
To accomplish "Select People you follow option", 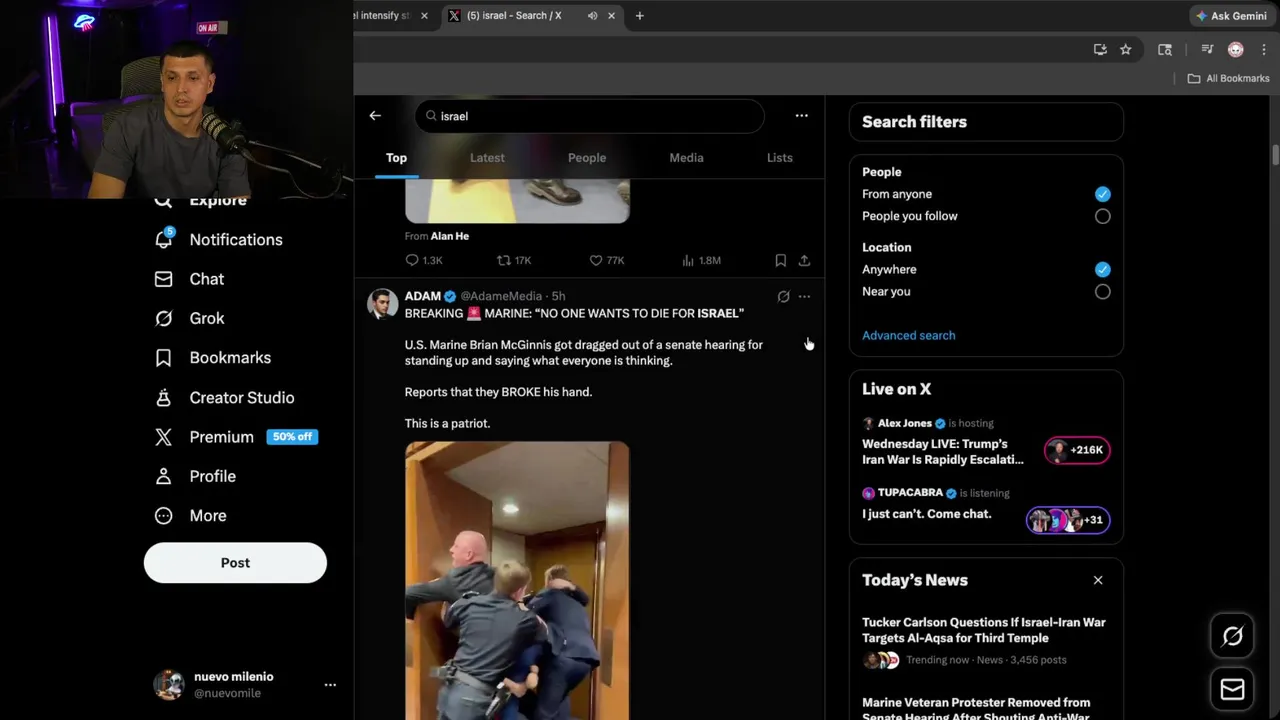I will (x=1102, y=216).
